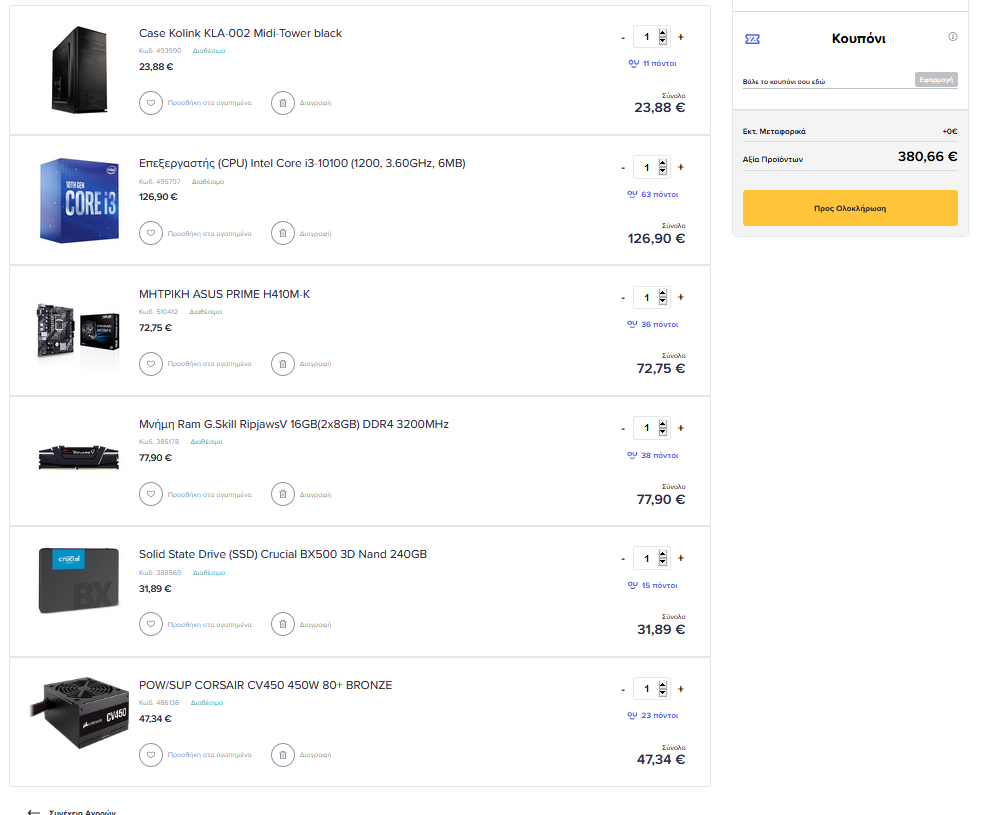Click quantity field for ASUS motherboard
The height and width of the screenshot is (815, 981).
(x=651, y=297)
